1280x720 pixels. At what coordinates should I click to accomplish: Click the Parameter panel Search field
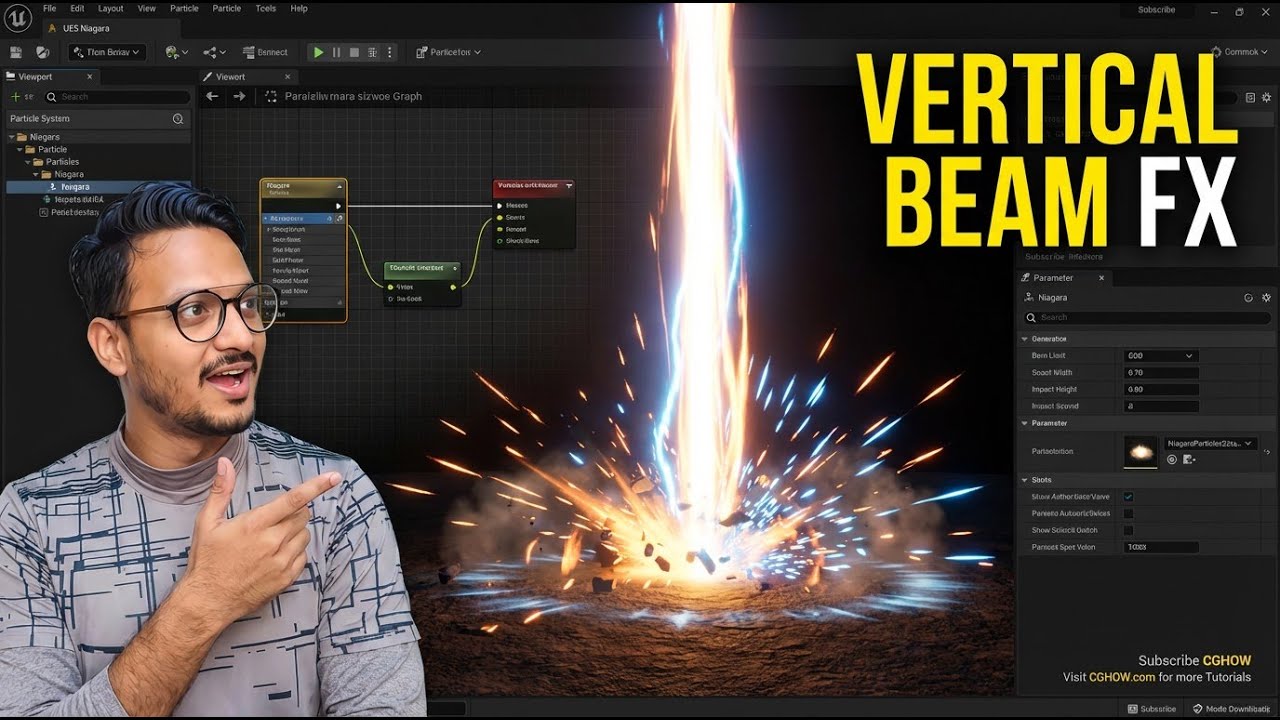coord(1146,317)
